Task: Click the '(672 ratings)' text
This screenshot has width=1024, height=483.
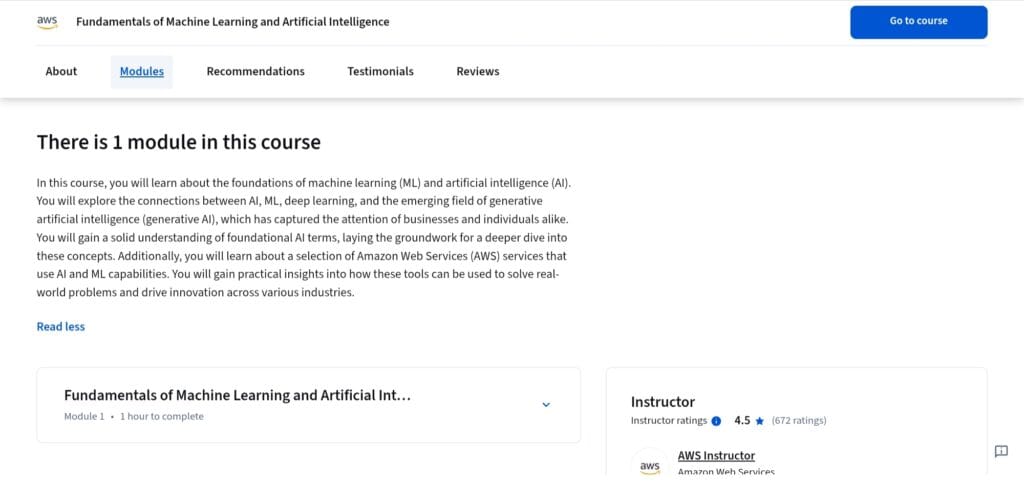Action: [799, 421]
